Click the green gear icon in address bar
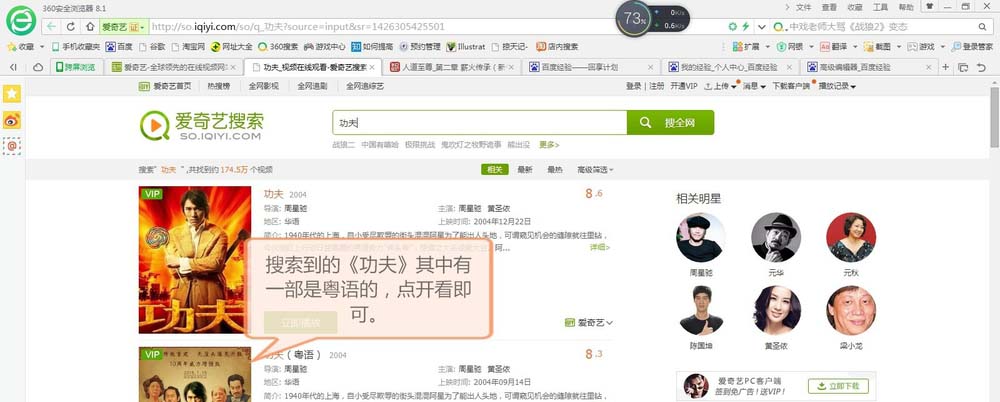 coord(733,27)
